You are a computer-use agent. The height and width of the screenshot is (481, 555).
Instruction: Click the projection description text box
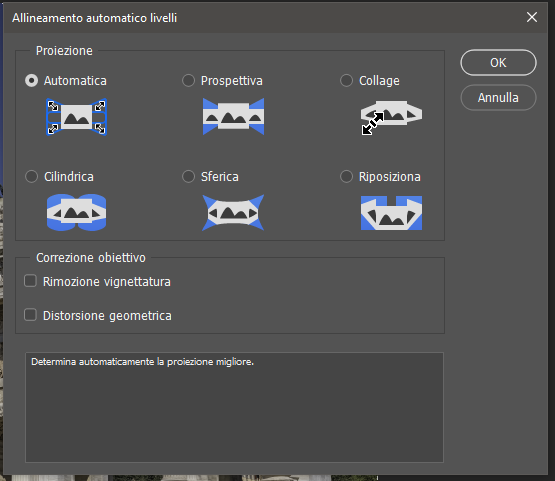pyautogui.click(x=234, y=407)
